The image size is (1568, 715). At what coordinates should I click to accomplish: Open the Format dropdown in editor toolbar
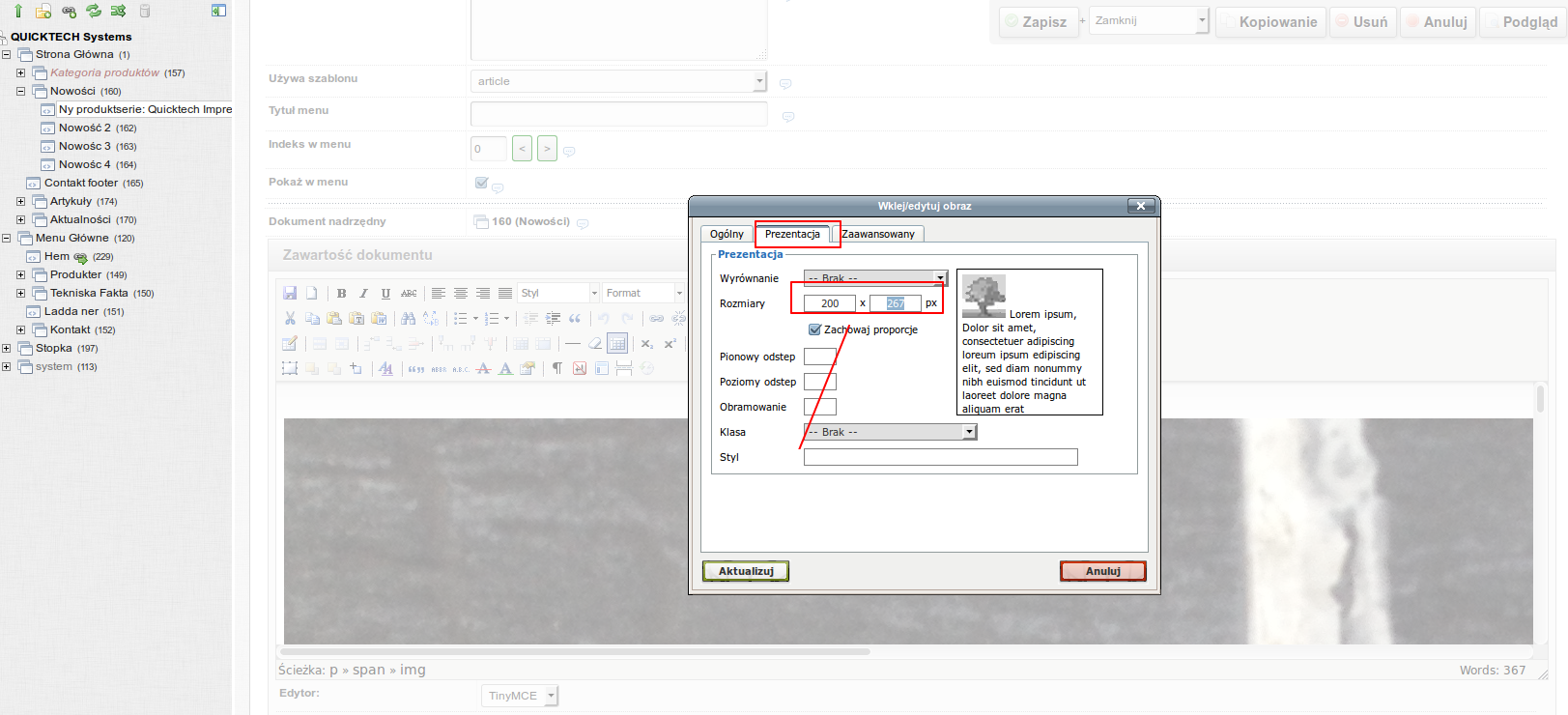(643, 293)
